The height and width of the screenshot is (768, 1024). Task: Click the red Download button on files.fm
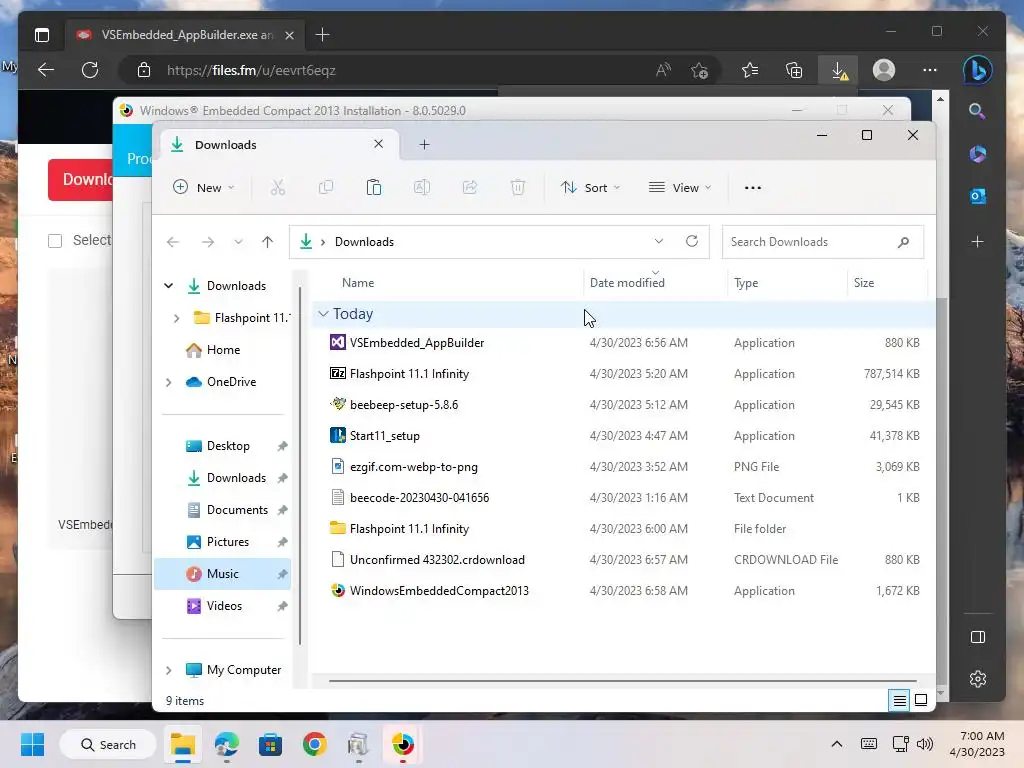point(80,180)
